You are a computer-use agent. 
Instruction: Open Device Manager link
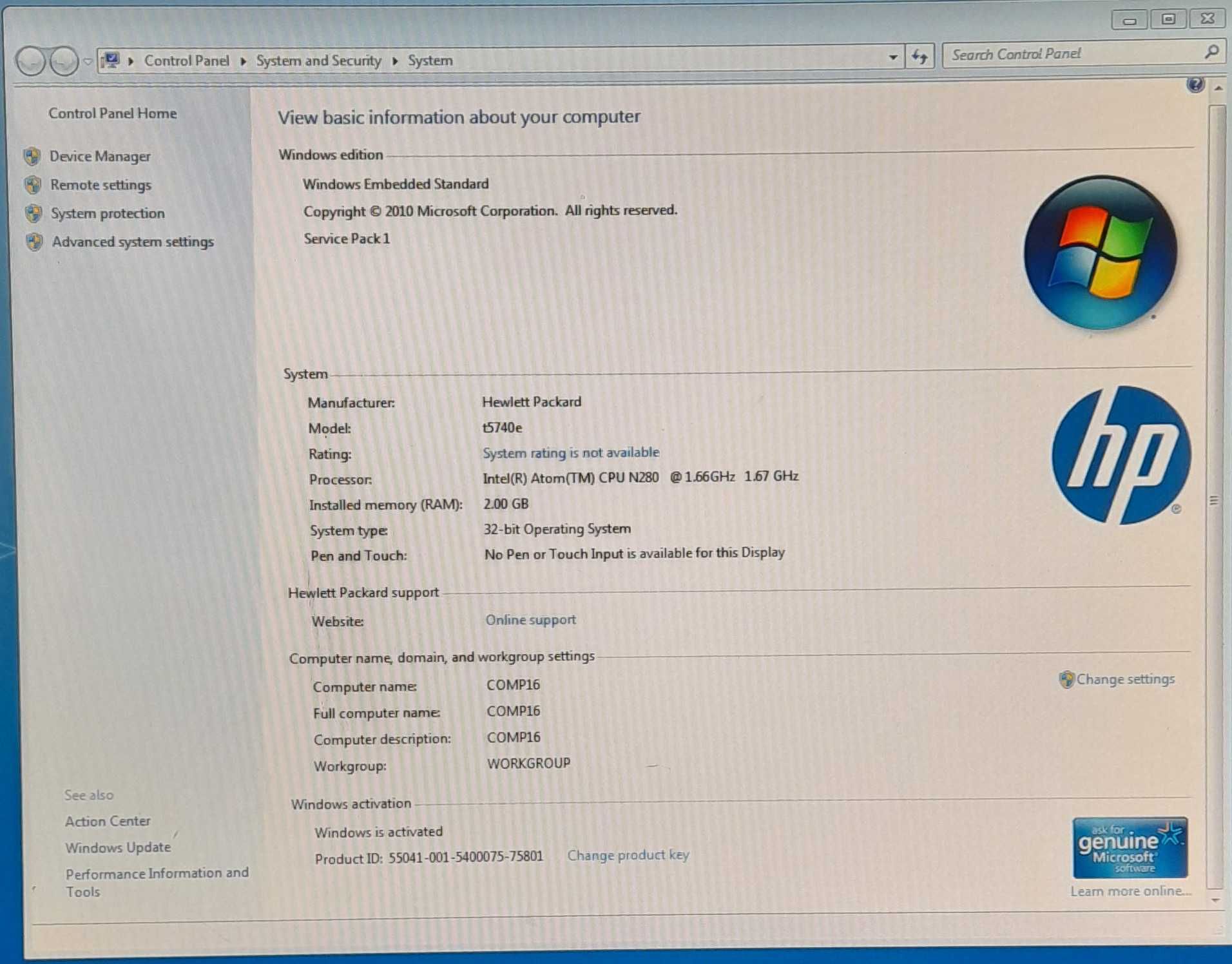pos(100,156)
